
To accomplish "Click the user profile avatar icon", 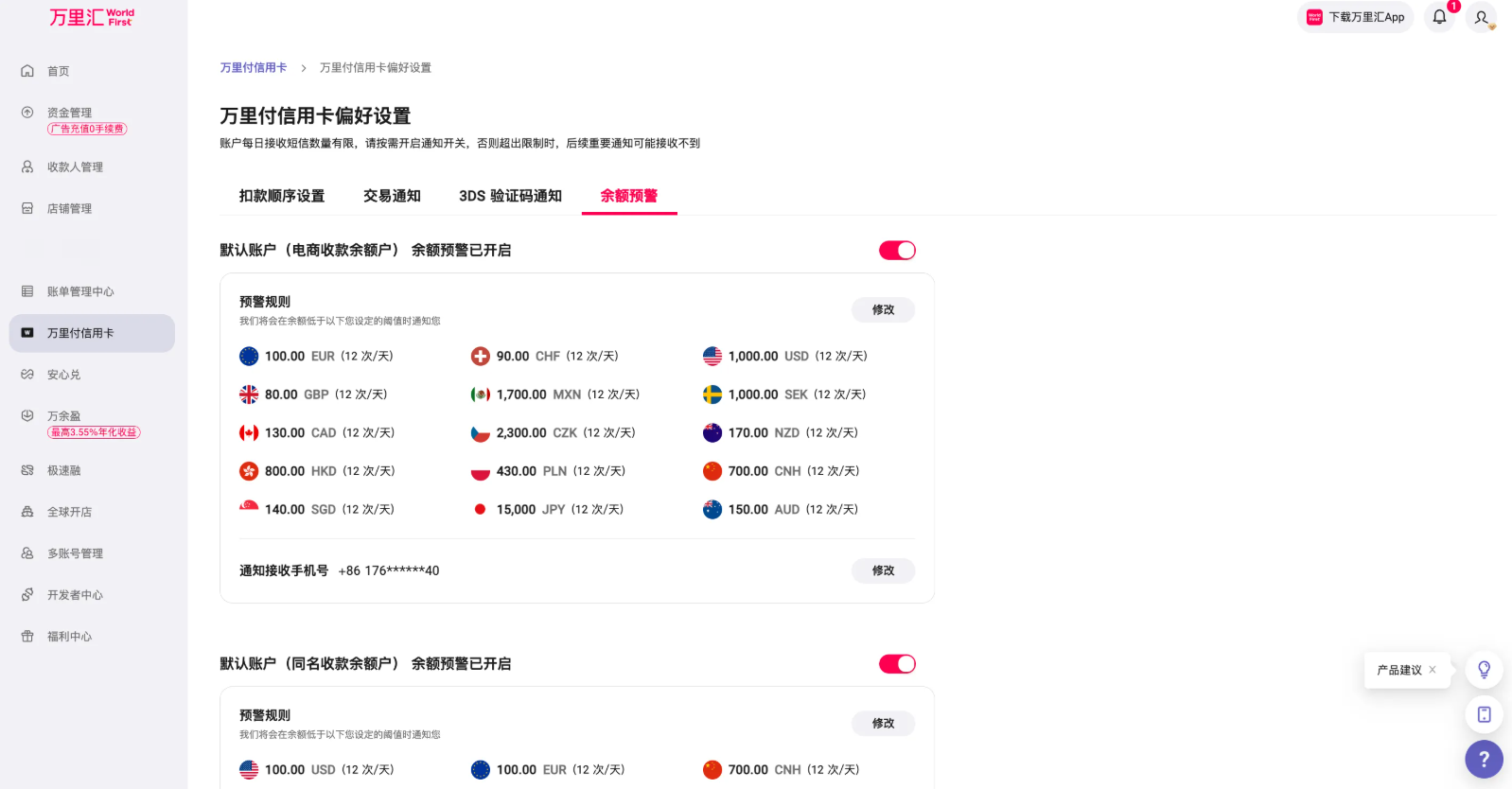I will click(x=1481, y=17).
